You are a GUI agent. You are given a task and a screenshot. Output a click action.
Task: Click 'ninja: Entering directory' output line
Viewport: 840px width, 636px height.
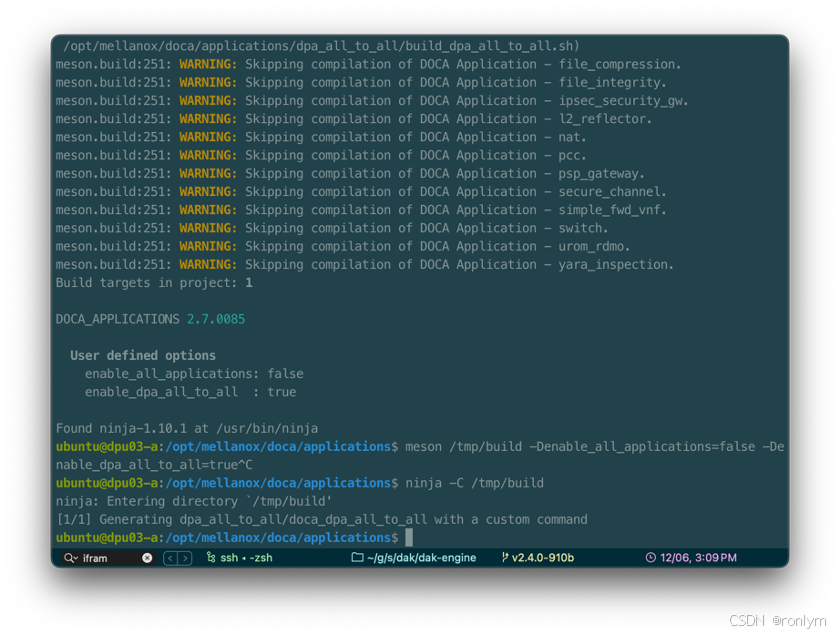(x=194, y=501)
